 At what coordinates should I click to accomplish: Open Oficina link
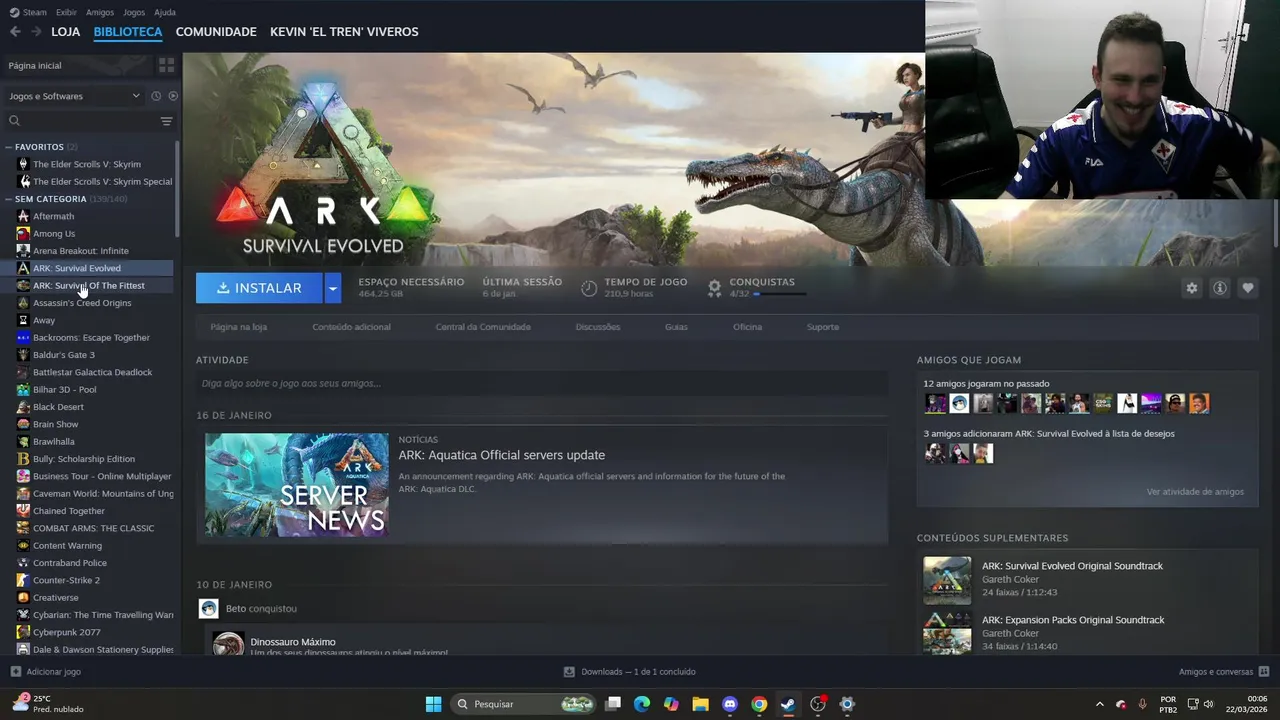tap(747, 327)
